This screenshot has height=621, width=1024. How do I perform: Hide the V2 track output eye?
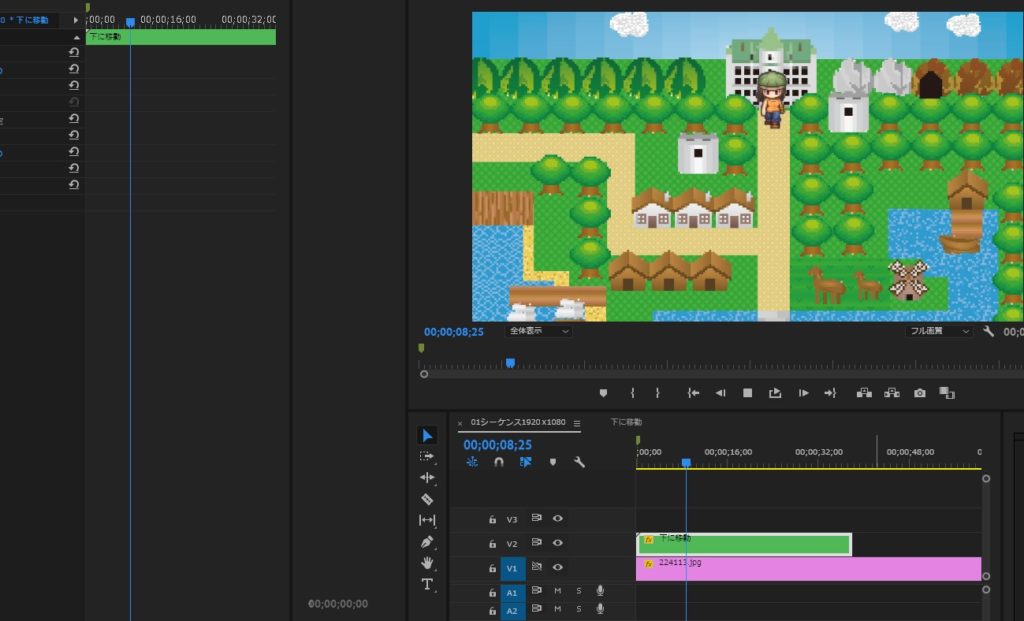pyautogui.click(x=558, y=543)
